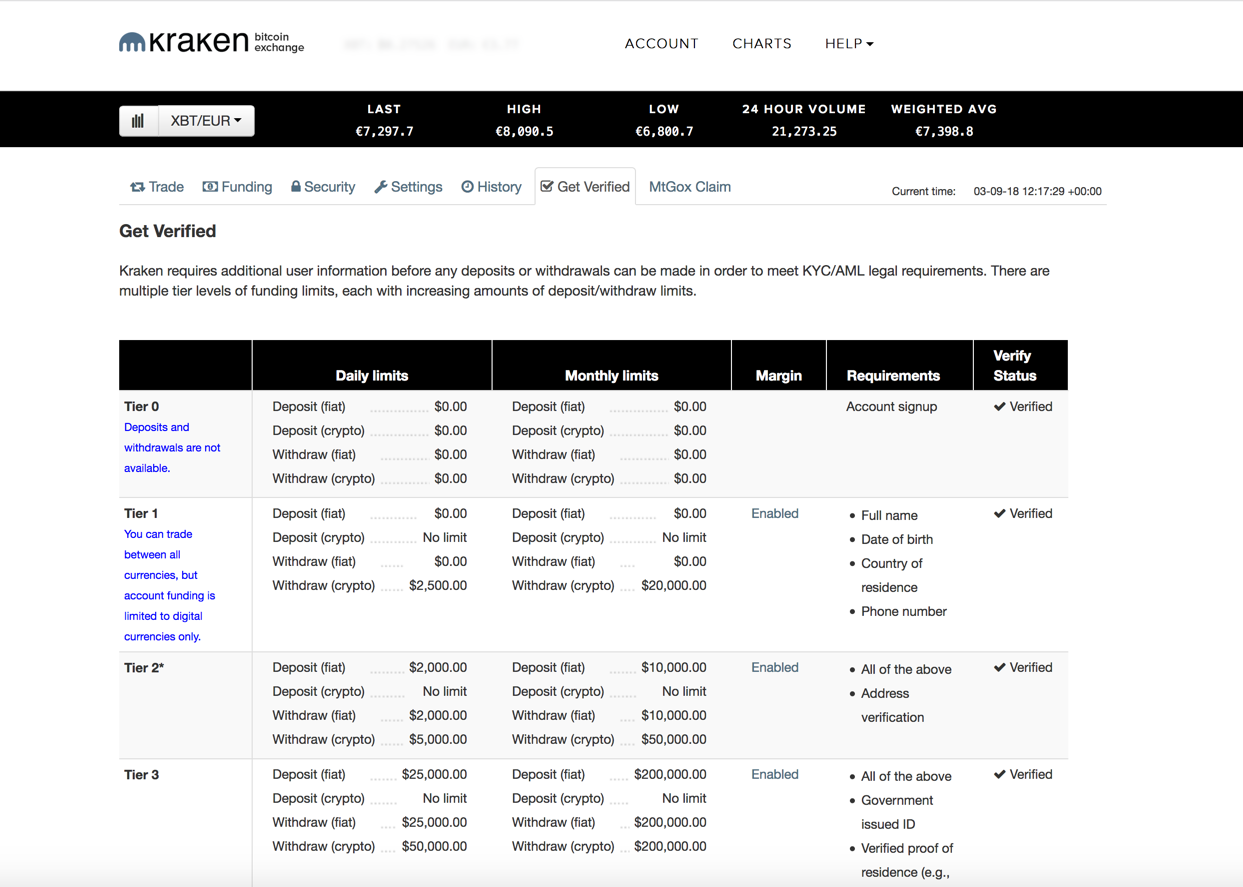Click the Tier 1 blue description text

(169, 585)
